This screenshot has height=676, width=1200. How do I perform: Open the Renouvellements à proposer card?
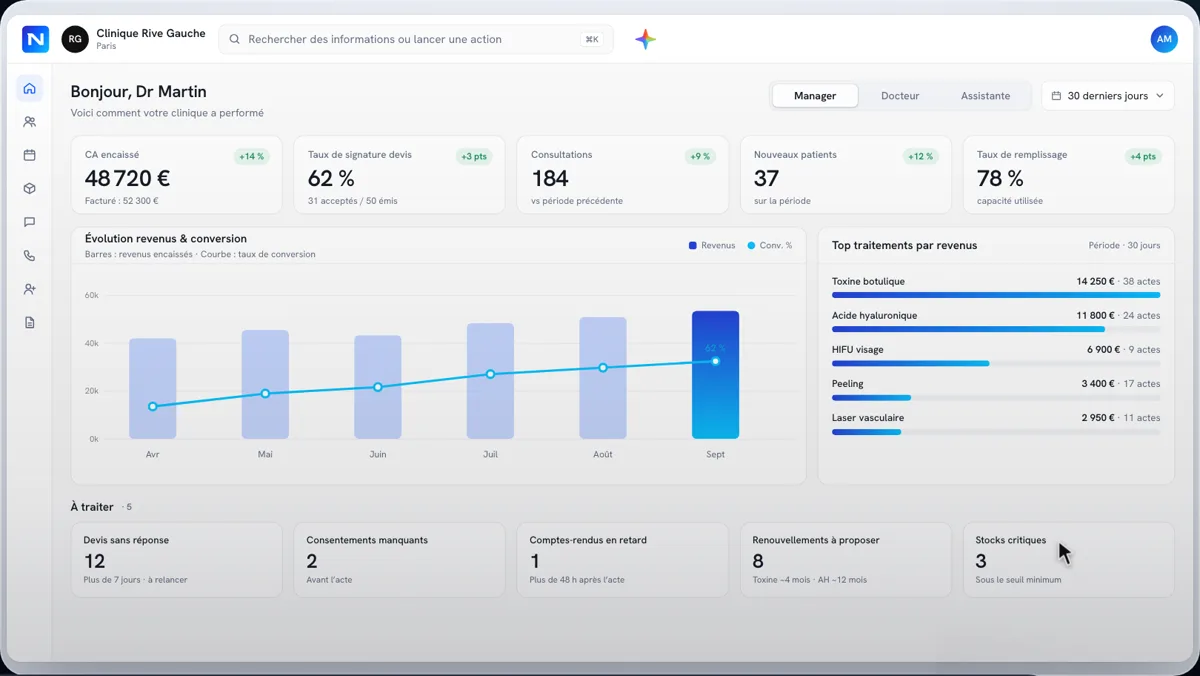point(846,560)
